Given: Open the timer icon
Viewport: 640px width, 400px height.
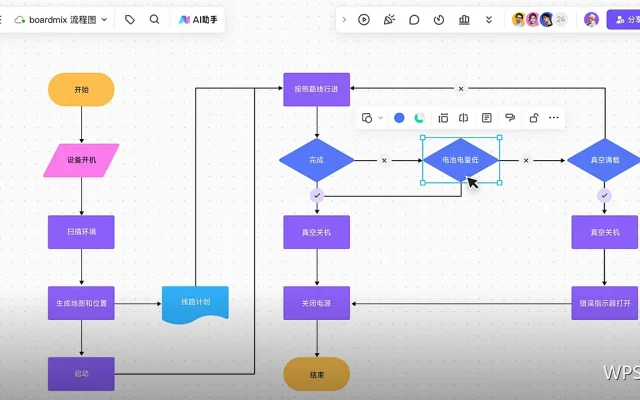Looking at the screenshot, I should 439,20.
